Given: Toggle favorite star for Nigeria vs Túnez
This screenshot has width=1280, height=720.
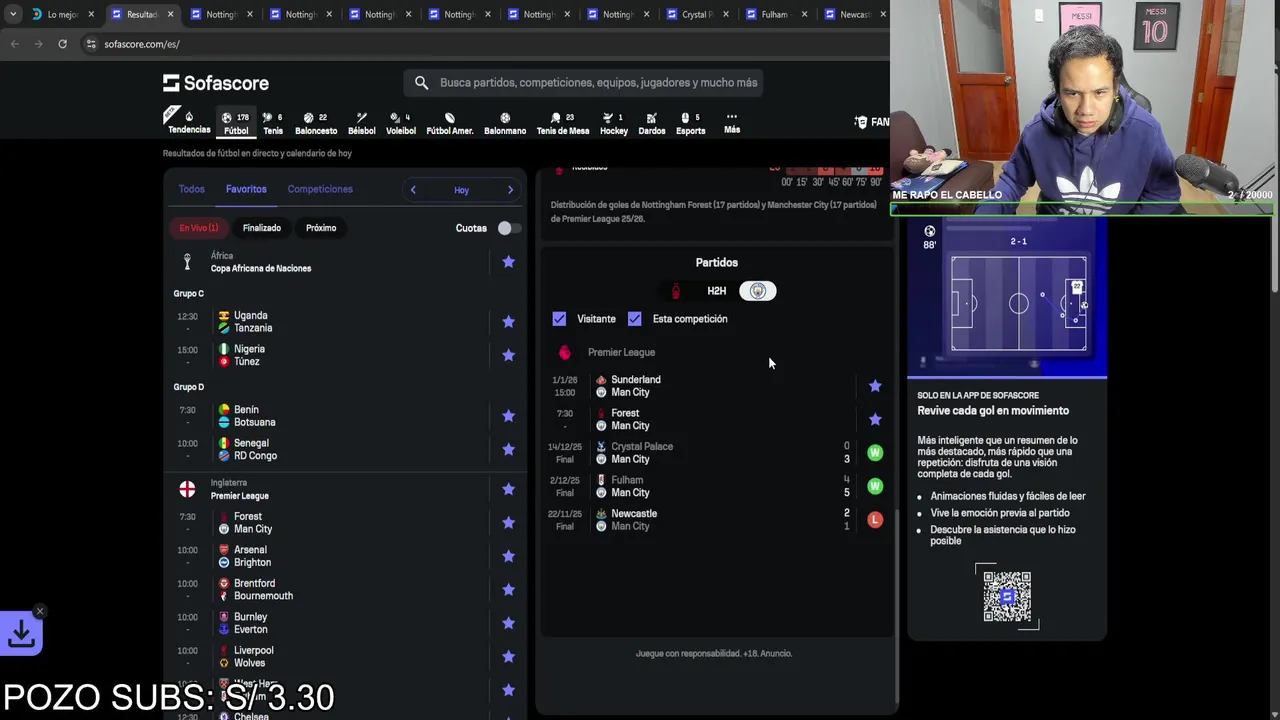Looking at the screenshot, I should pyautogui.click(x=508, y=355).
